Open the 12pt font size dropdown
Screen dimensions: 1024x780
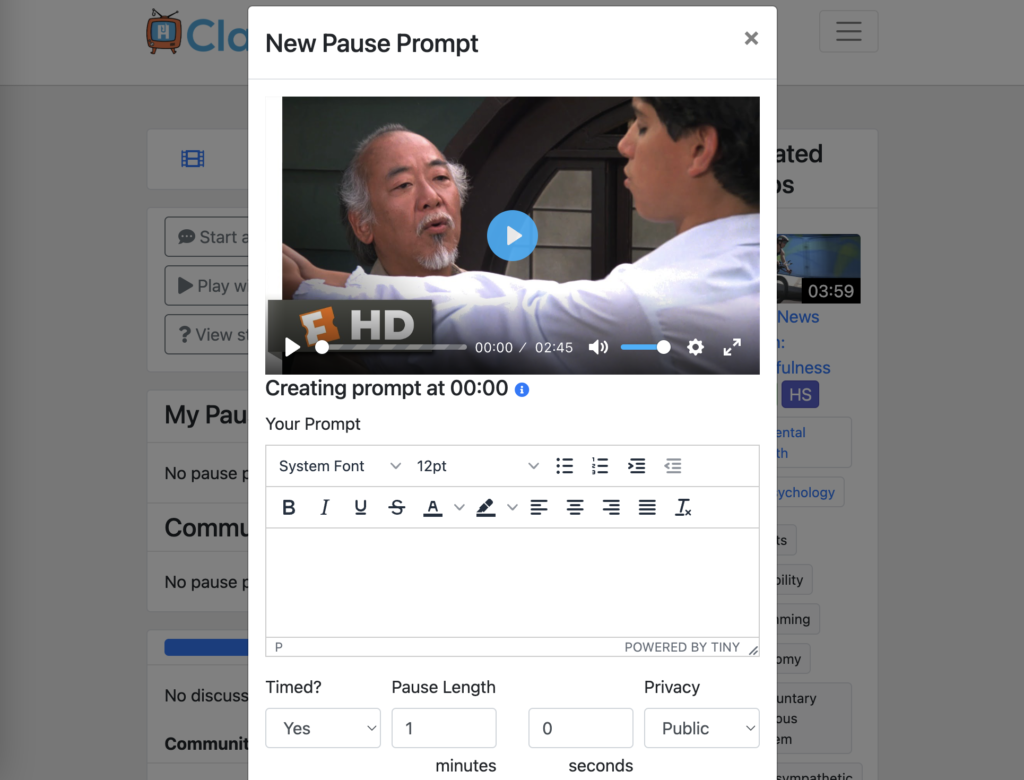tap(477, 466)
